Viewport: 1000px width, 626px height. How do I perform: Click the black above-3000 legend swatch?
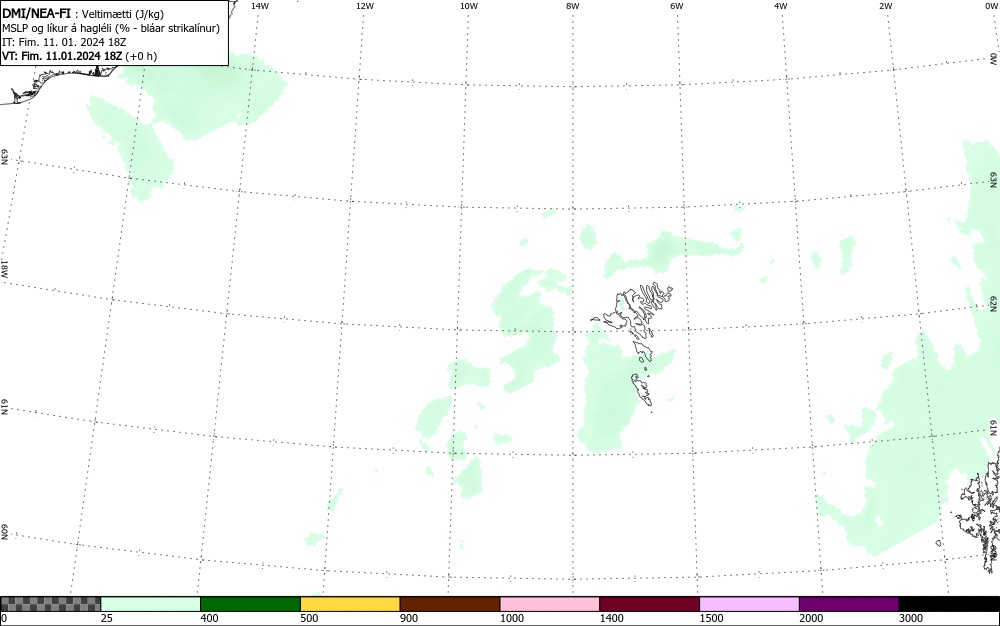[x=949, y=604]
